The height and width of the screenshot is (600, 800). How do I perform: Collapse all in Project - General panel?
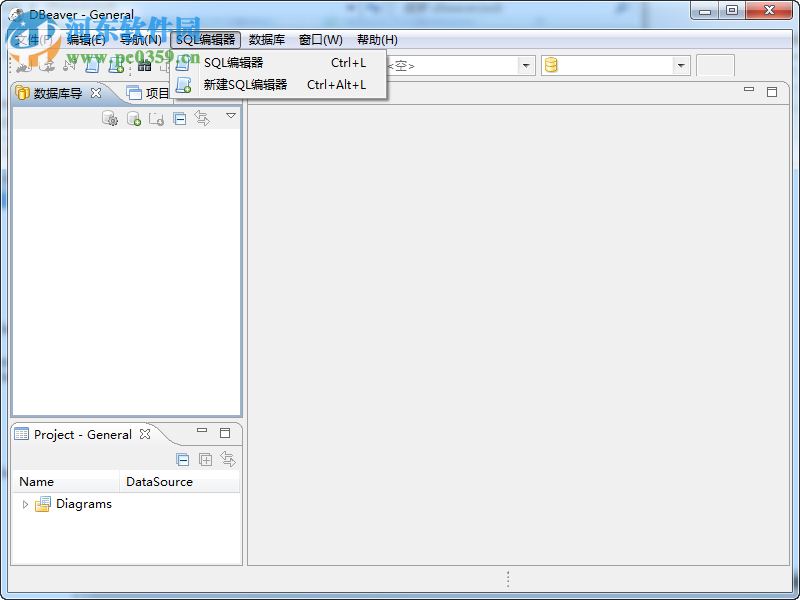click(x=183, y=460)
